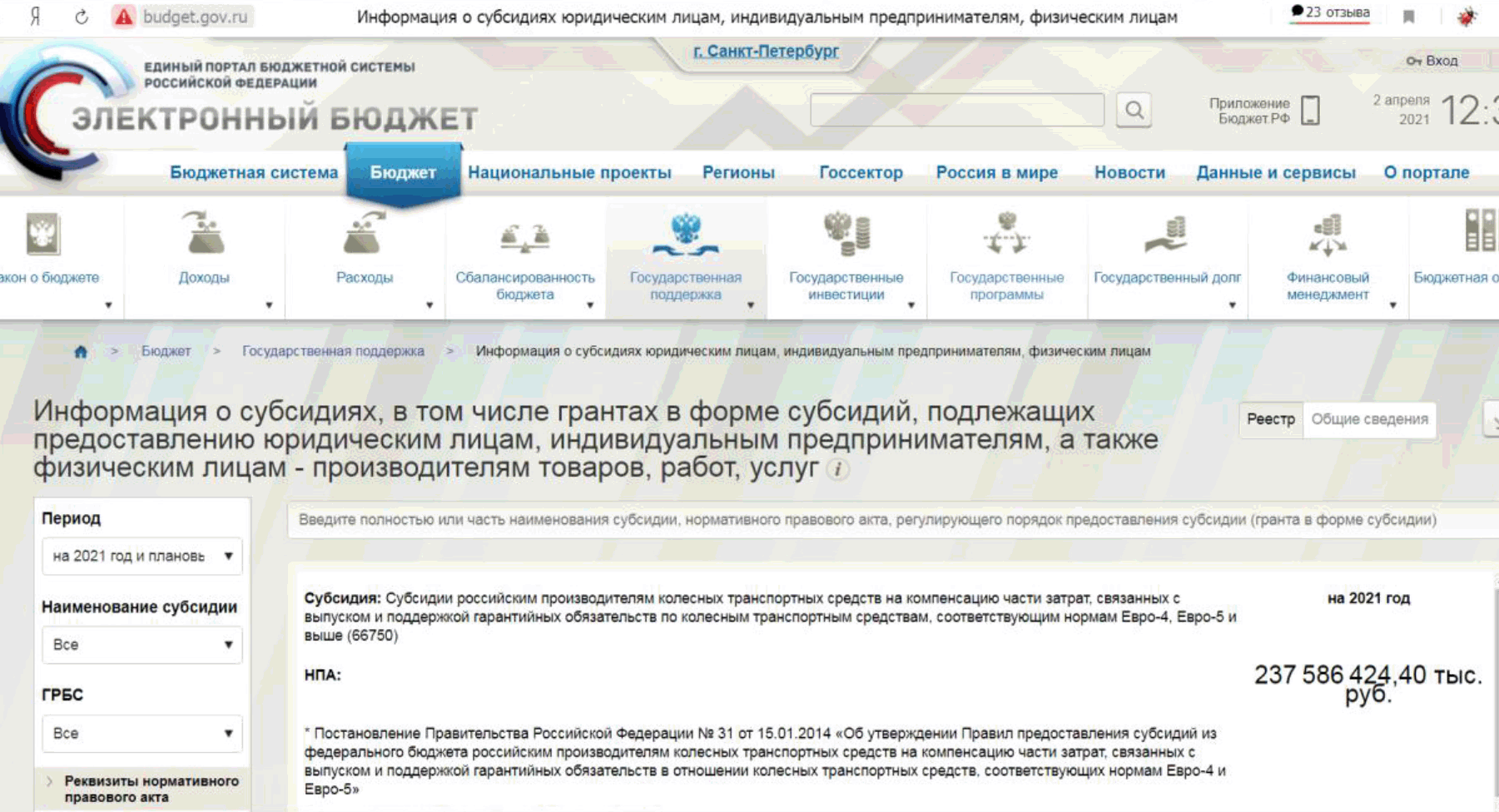The width and height of the screenshot is (1499, 812).
Task: Click the home breadcrumb icon
Action: (81, 351)
